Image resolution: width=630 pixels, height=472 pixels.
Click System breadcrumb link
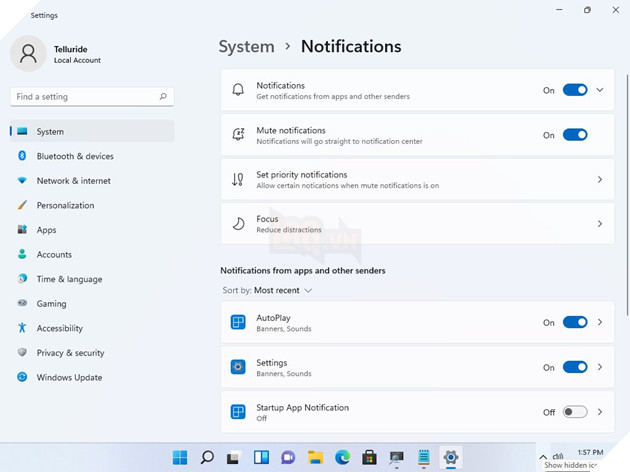tap(247, 47)
